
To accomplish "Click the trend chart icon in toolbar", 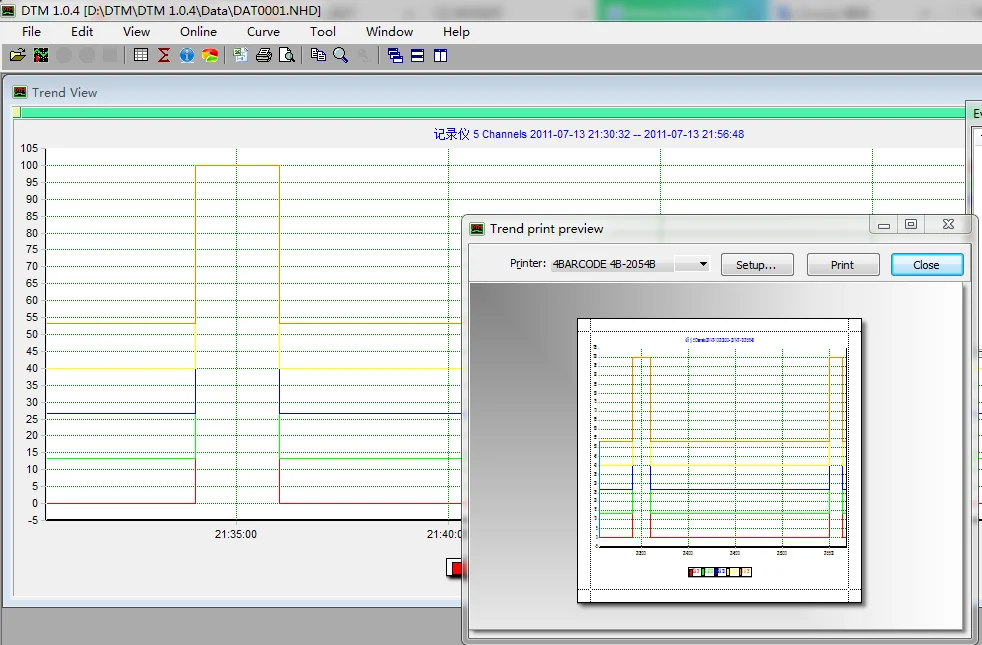I will click(x=41, y=55).
